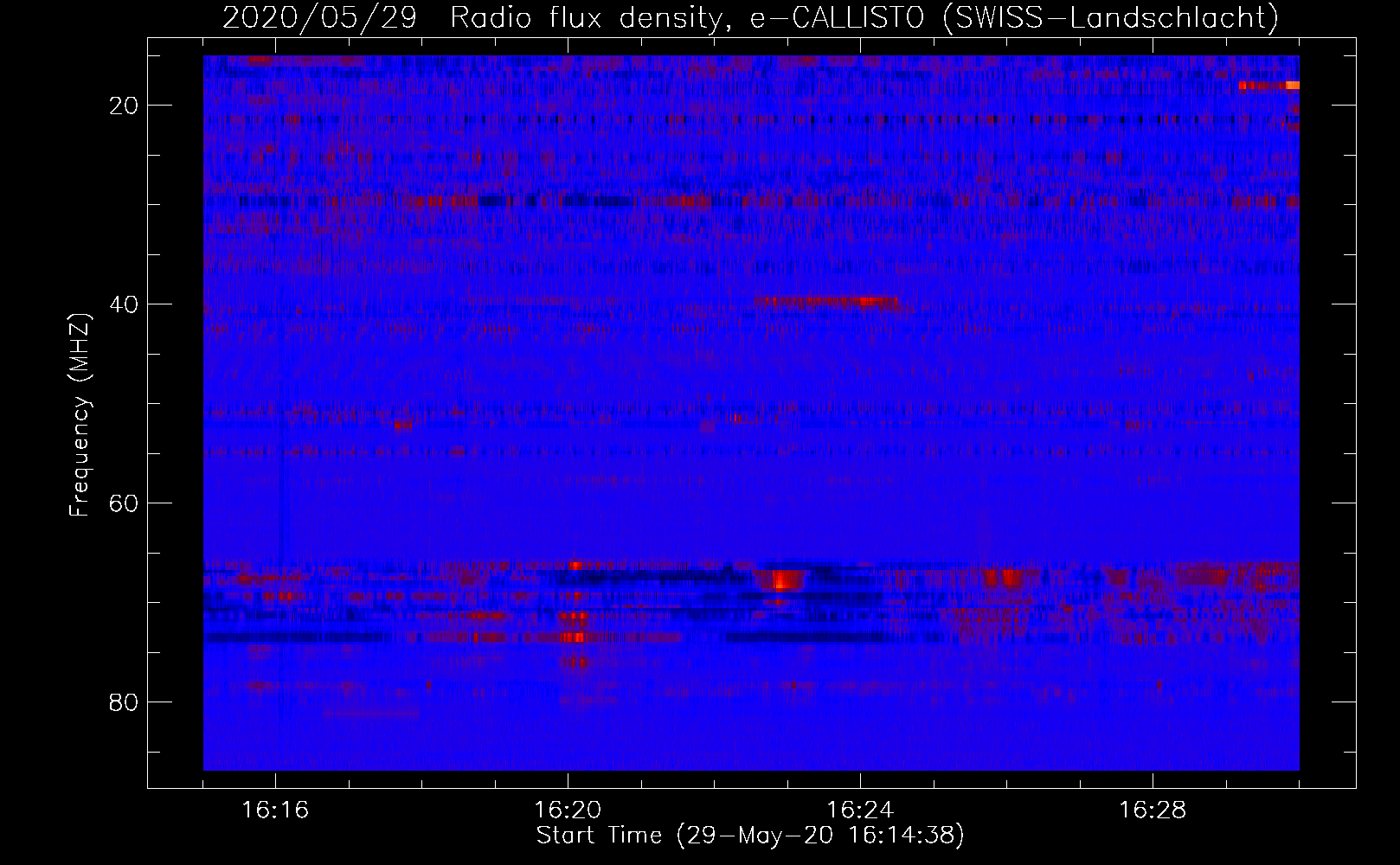The height and width of the screenshot is (865, 1400).
Task: Click the 'Frequency (MHZ)' y-axis label
Action: pos(80,415)
